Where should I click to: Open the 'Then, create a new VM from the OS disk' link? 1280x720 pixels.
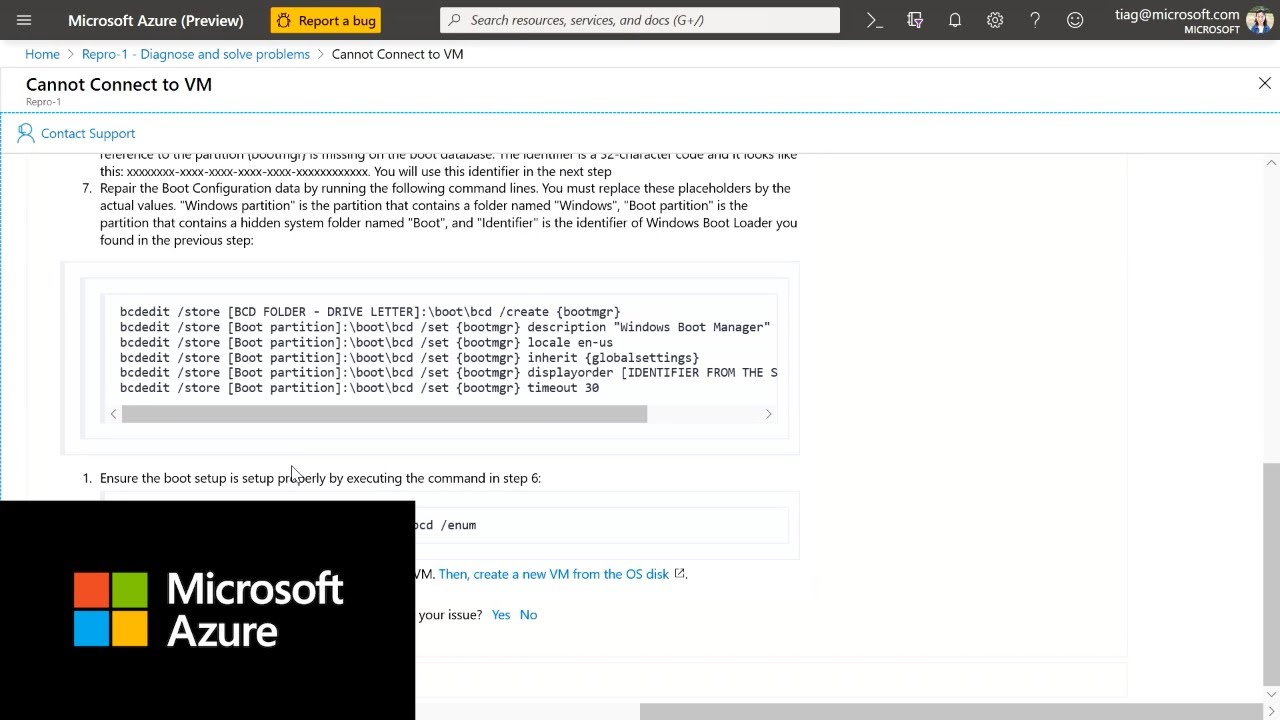(x=553, y=574)
